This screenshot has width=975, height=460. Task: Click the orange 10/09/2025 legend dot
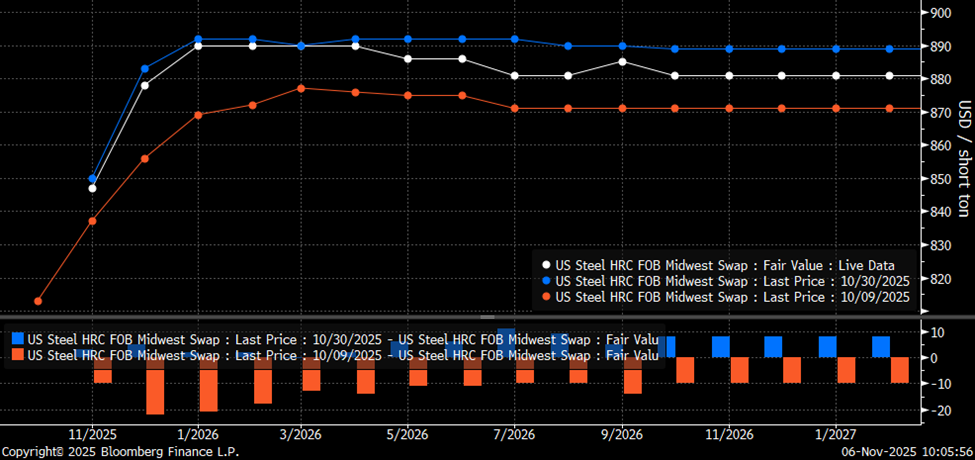[x=545, y=297]
